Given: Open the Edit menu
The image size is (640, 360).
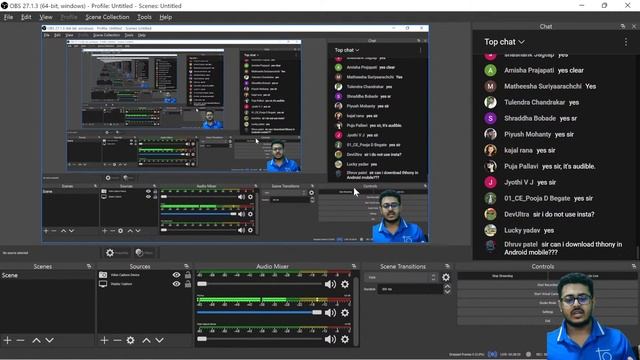Looking at the screenshot, I should point(26,17).
